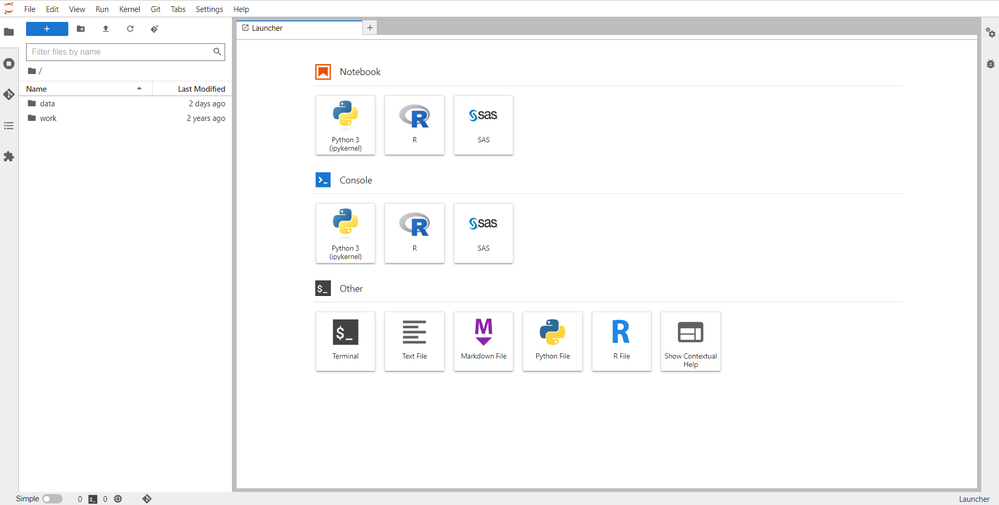
Task: Open Show Contextual Help
Action: pyautogui.click(x=691, y=342)
